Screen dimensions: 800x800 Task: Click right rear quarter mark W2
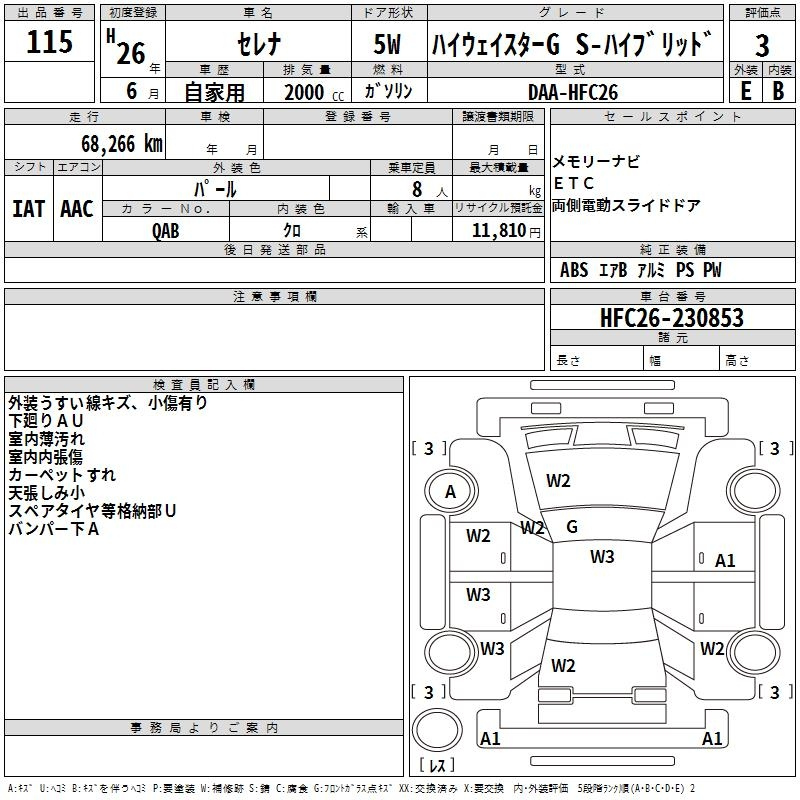[712, 648]
